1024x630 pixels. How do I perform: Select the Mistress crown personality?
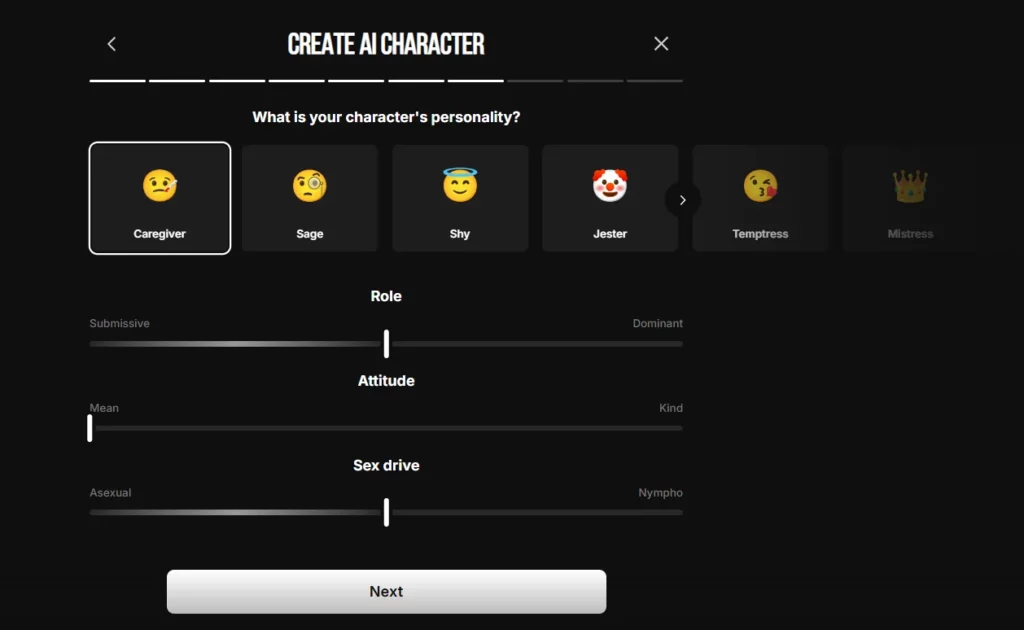point(910,197)
